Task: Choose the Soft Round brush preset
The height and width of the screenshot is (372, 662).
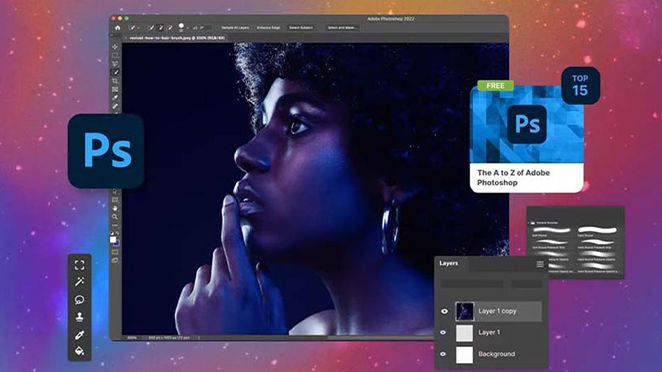Action: point(551,231)
